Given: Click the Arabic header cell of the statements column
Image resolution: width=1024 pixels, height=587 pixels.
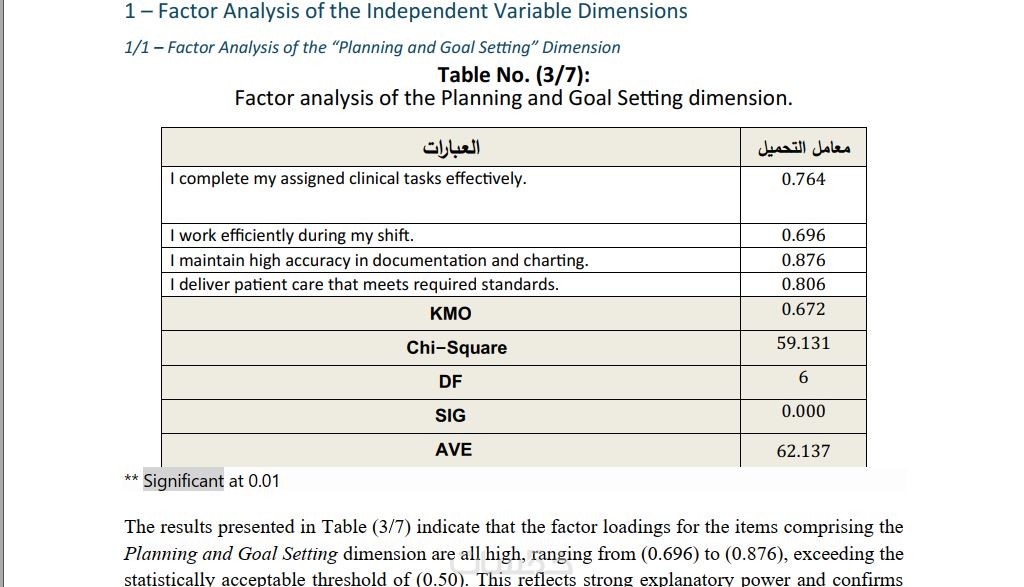Looking at the screenshot, I should click(451, 148).
